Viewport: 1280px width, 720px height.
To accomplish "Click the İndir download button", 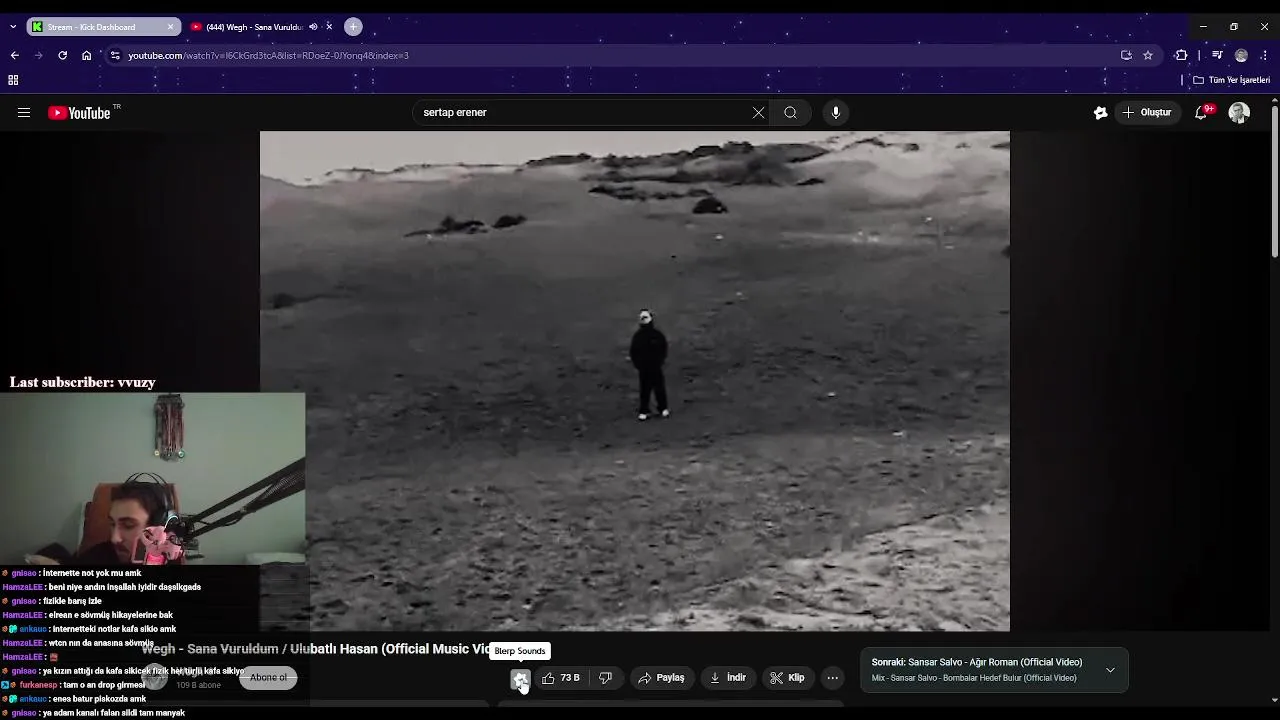I will (728, 678).
